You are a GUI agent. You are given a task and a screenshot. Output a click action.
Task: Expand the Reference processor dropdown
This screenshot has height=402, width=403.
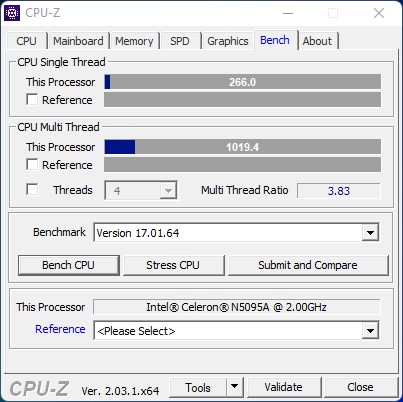click(370, 331)
